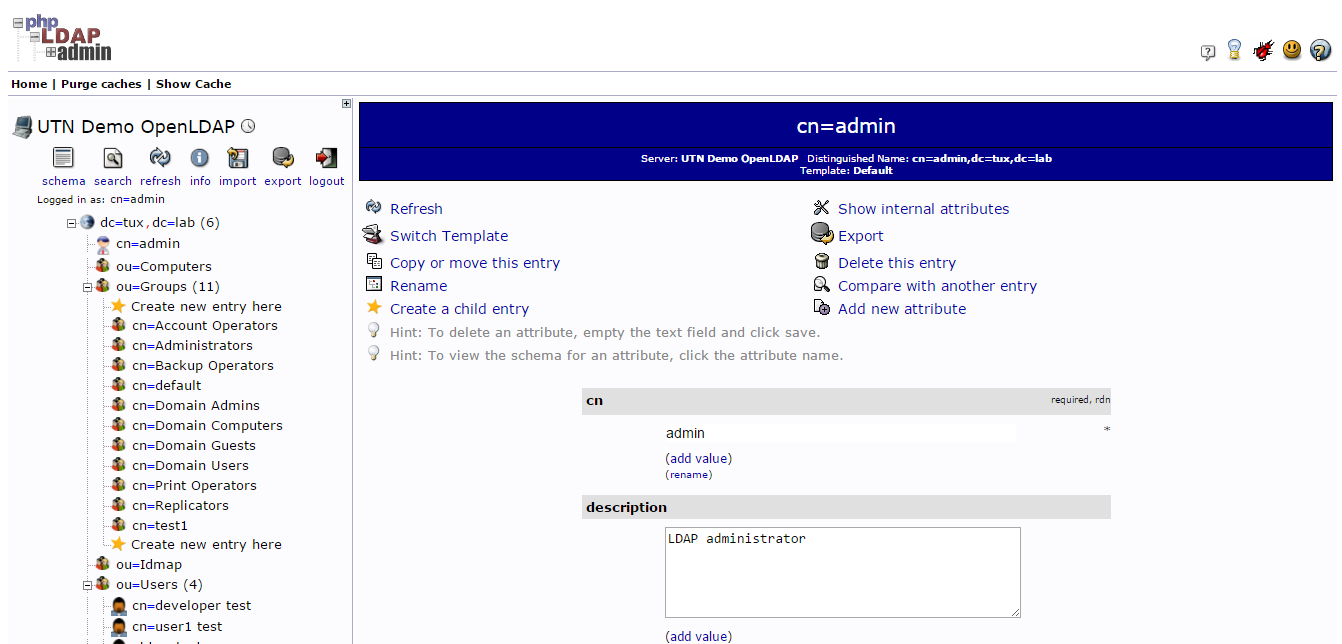This screenshot has height=644, width=1342.
Task: Open the cn=Domain Admins group entry
Action: 196,405
